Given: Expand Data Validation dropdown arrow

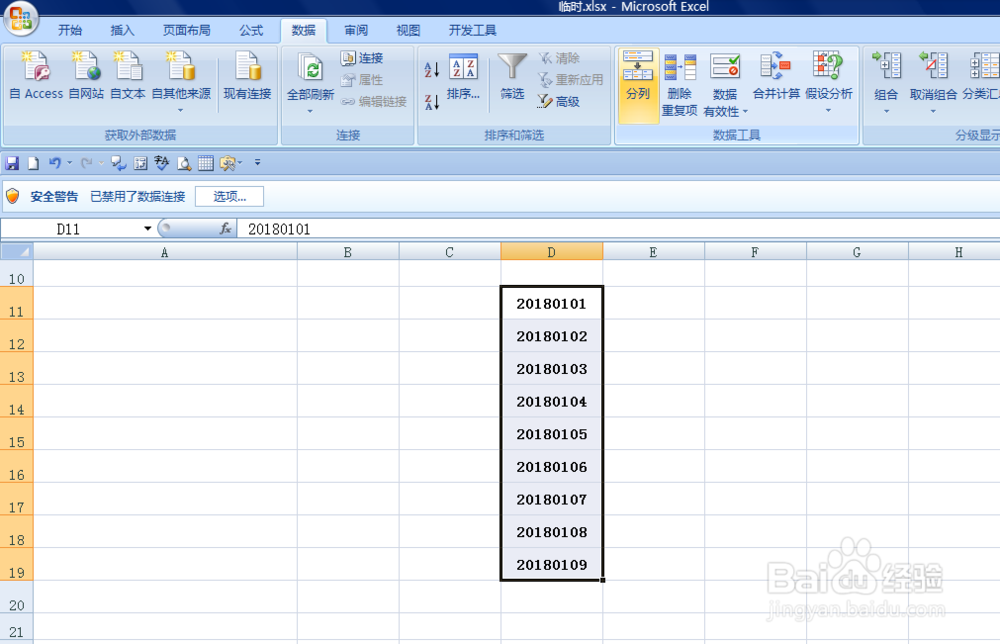Looking at the screenshot, I should pyautogui.click(x=745, y=112).
